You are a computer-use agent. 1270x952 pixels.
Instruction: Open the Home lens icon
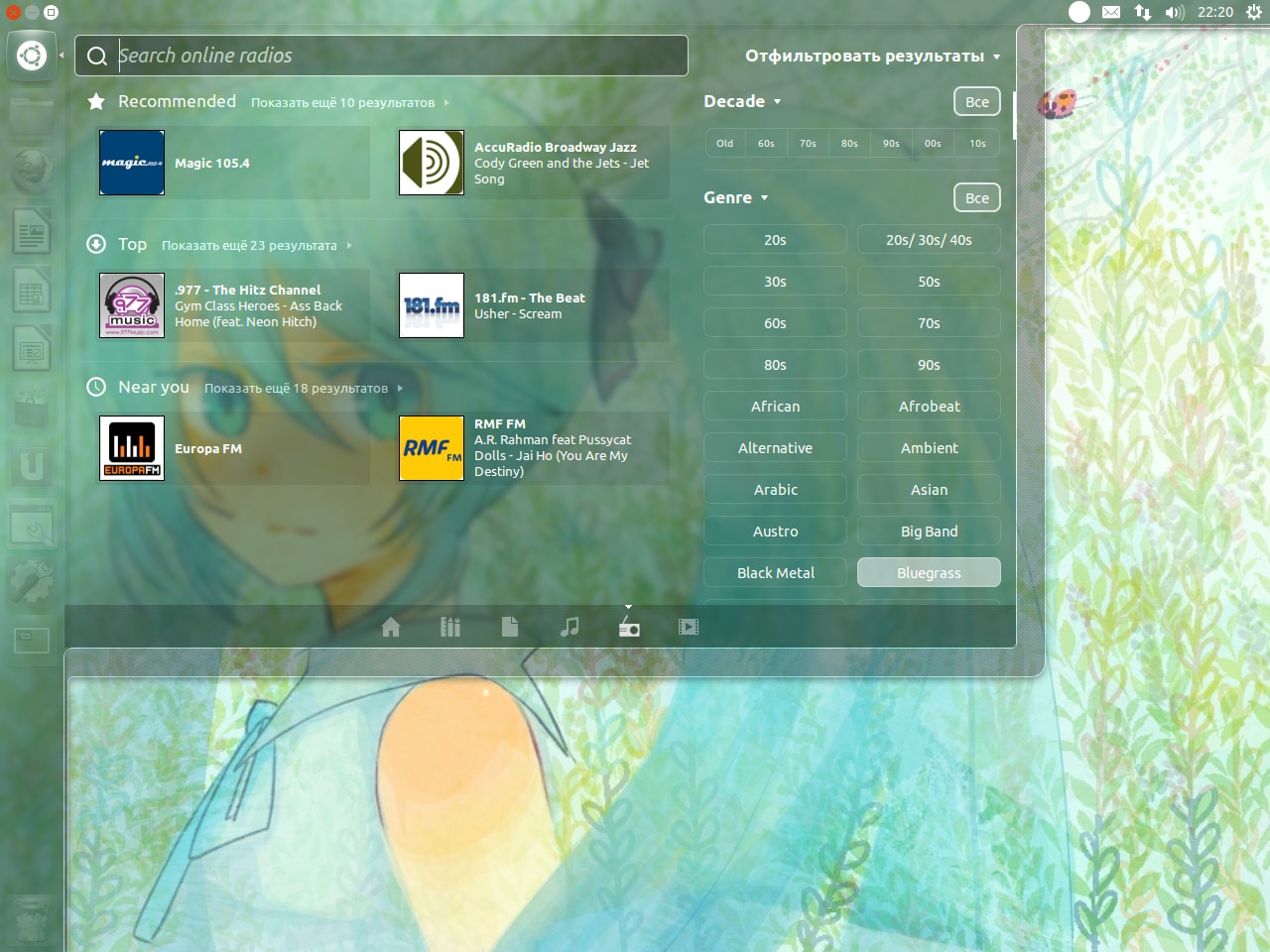tap(391, 627)
